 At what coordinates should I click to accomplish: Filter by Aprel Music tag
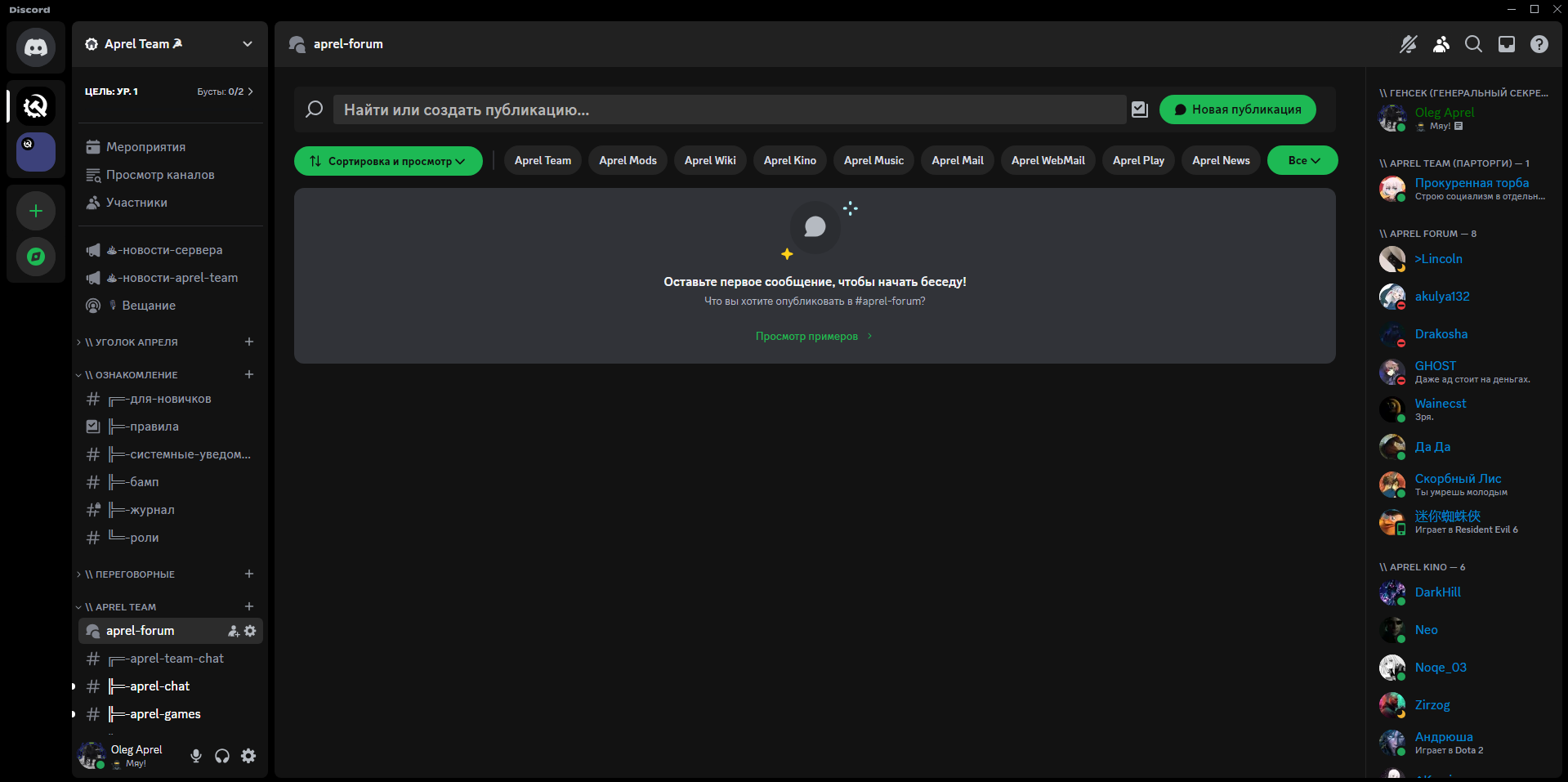click(873, 160)
